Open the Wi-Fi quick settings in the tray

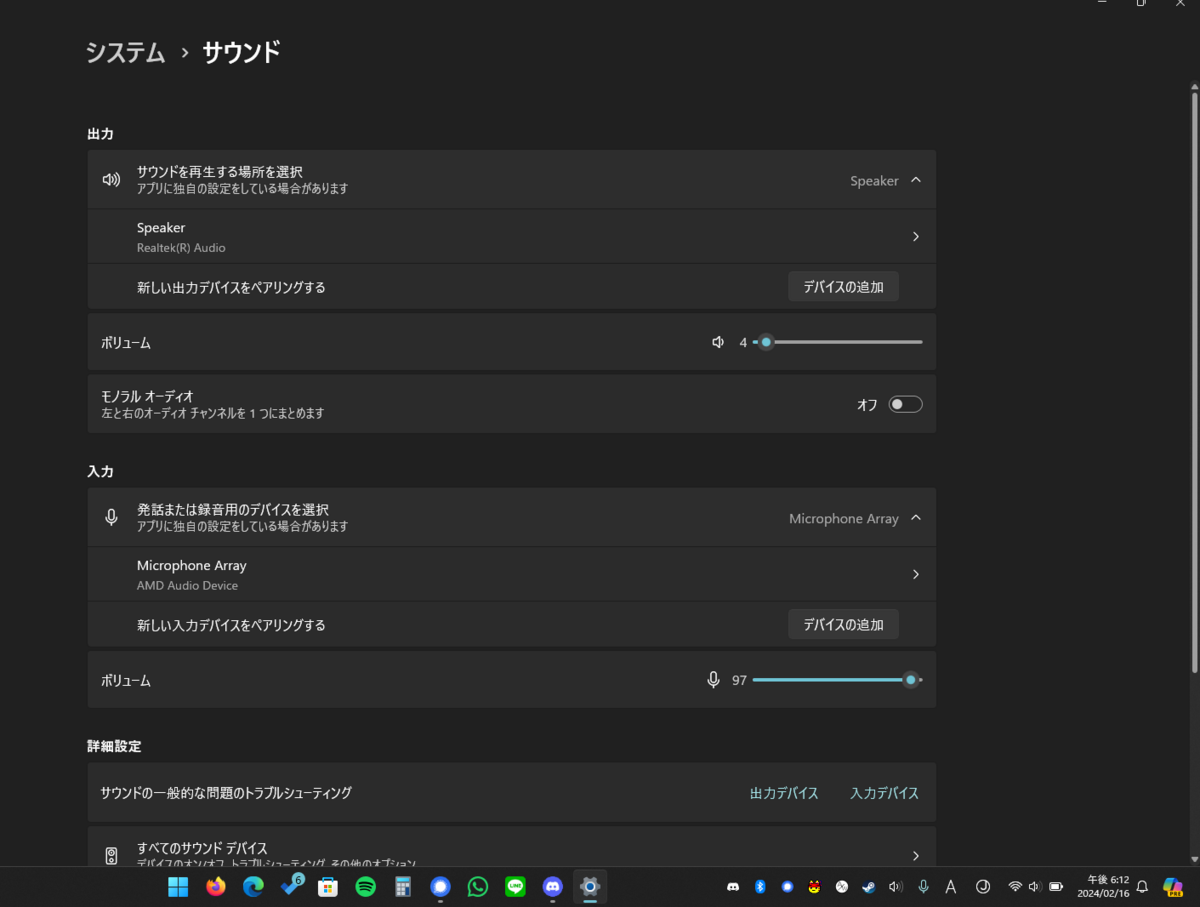(x=1014, y=886)
